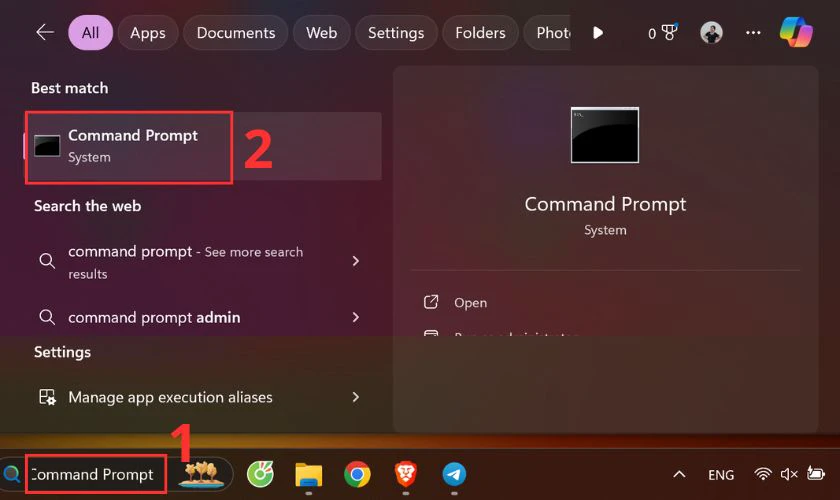Expand the command prompt web result chevron
The image size is (840, 500).
[x=356, y=261]
